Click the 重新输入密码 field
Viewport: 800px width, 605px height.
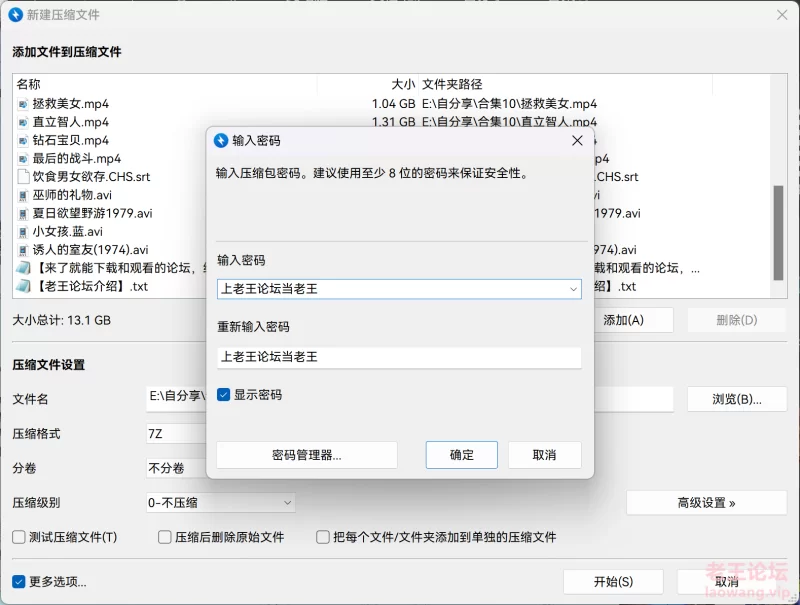pos(399,357)
